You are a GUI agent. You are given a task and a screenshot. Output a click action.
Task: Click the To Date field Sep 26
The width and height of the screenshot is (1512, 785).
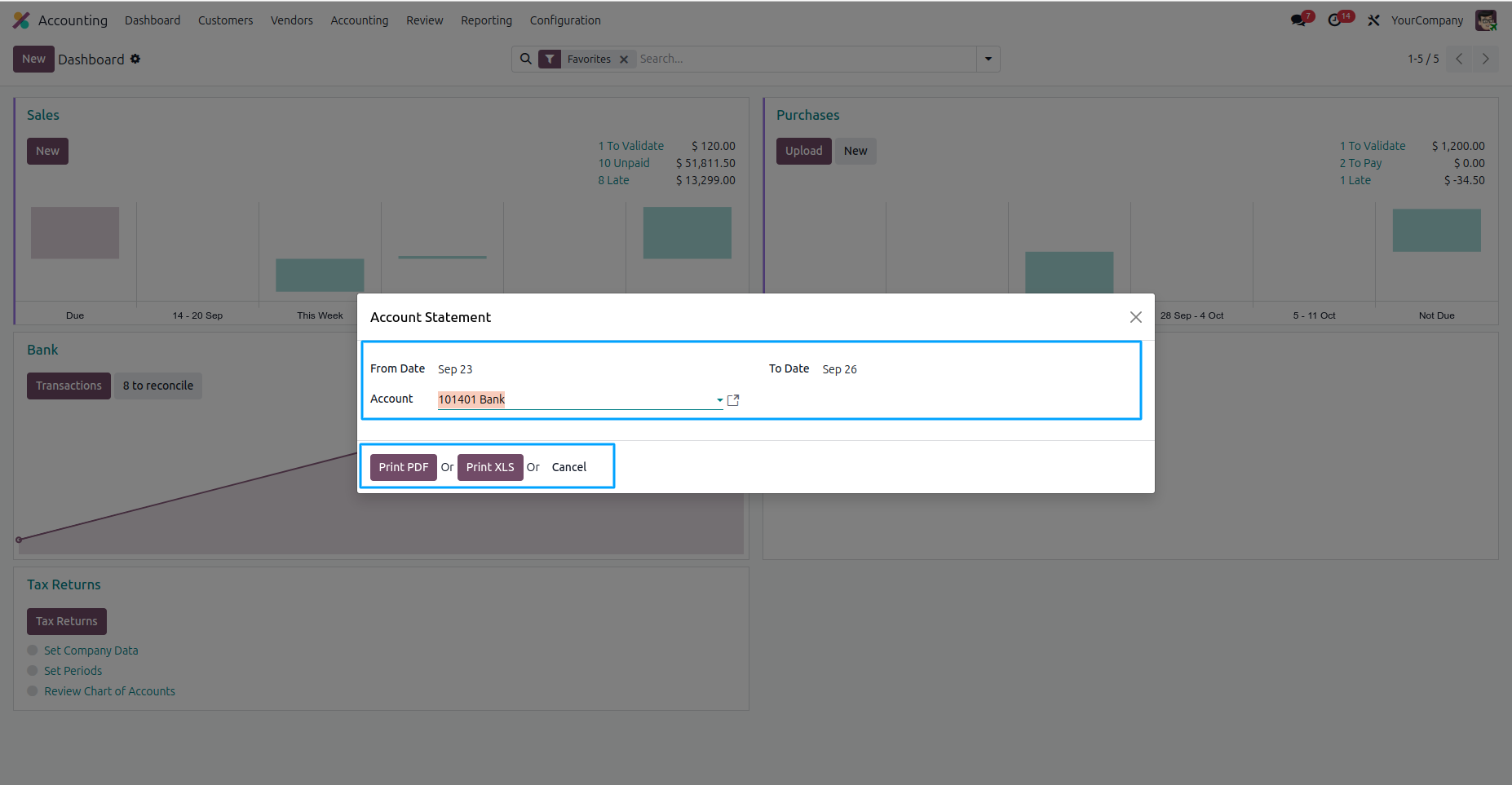(839, 369)
